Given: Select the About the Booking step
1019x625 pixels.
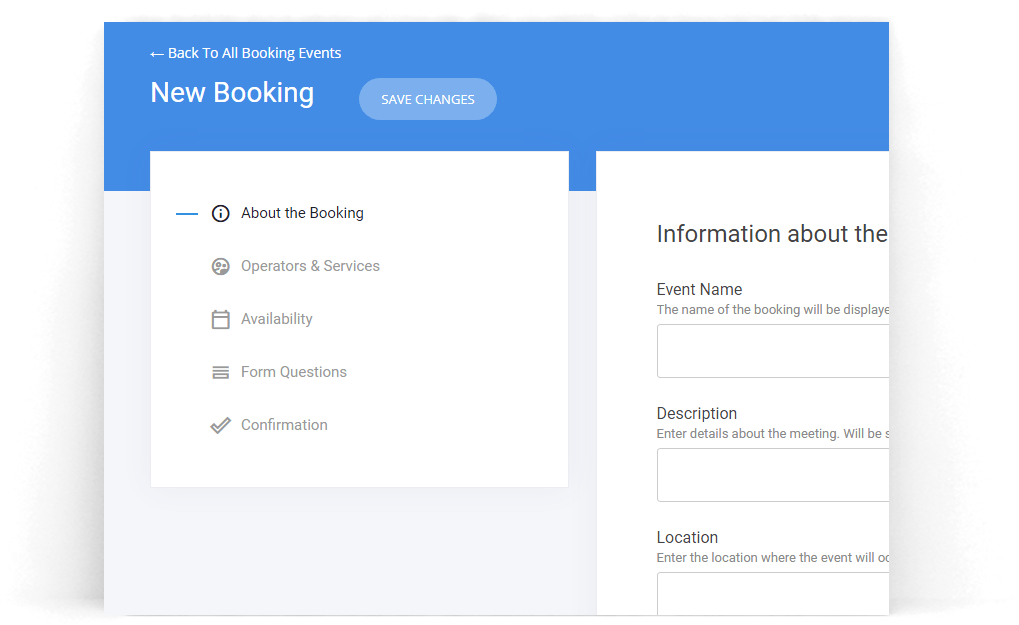Looking at the screenshot, I should (x=302, y=213).
